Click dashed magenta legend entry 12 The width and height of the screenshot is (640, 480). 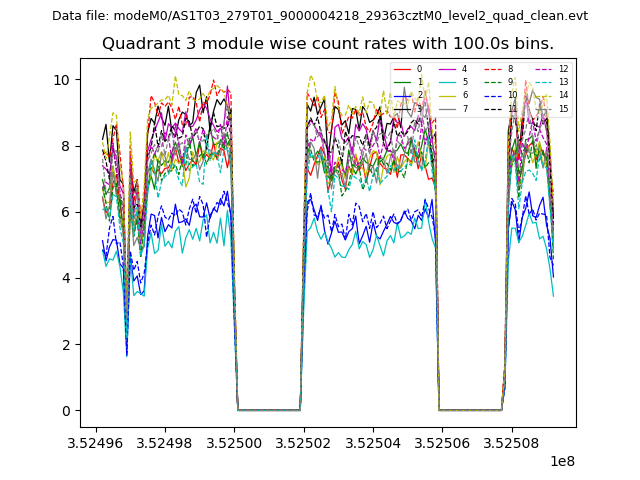[552, 69]
